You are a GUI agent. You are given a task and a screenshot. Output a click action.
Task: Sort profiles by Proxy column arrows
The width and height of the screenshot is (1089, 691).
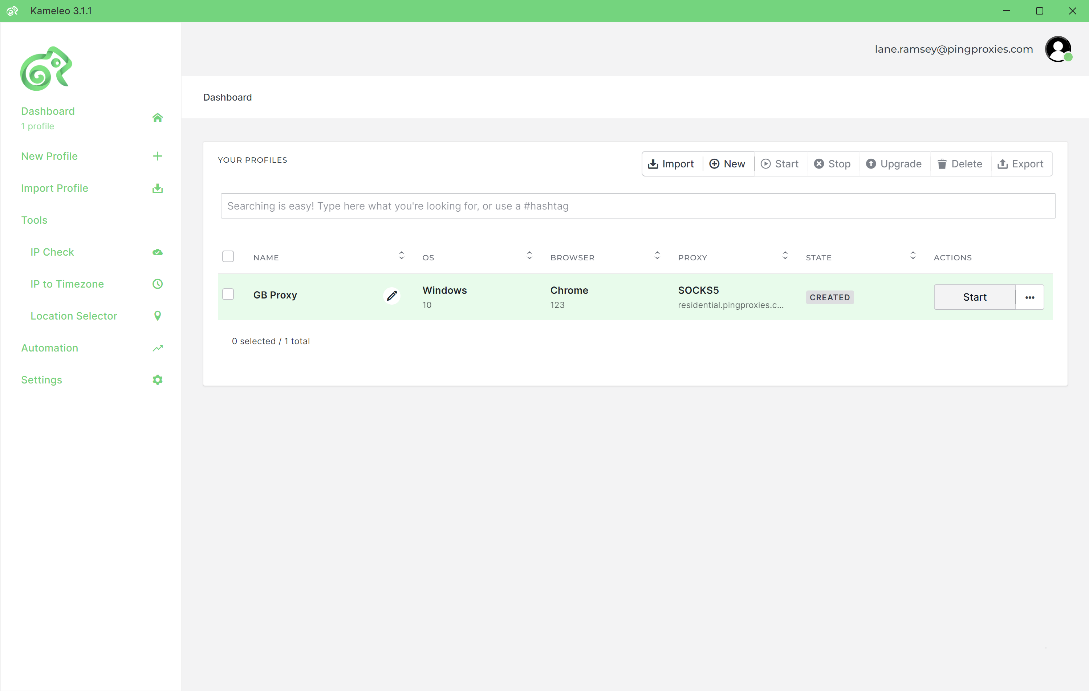coord(785,256)
